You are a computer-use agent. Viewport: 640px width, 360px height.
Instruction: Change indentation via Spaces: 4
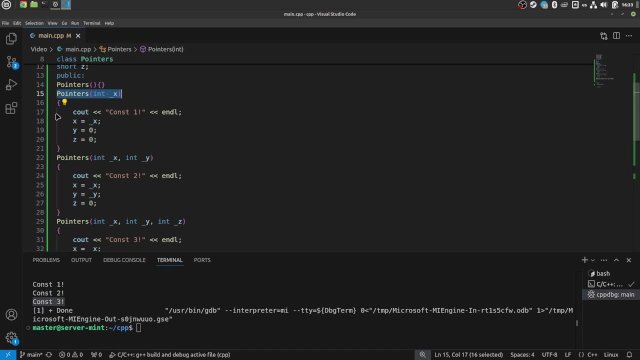click(522, 355)
